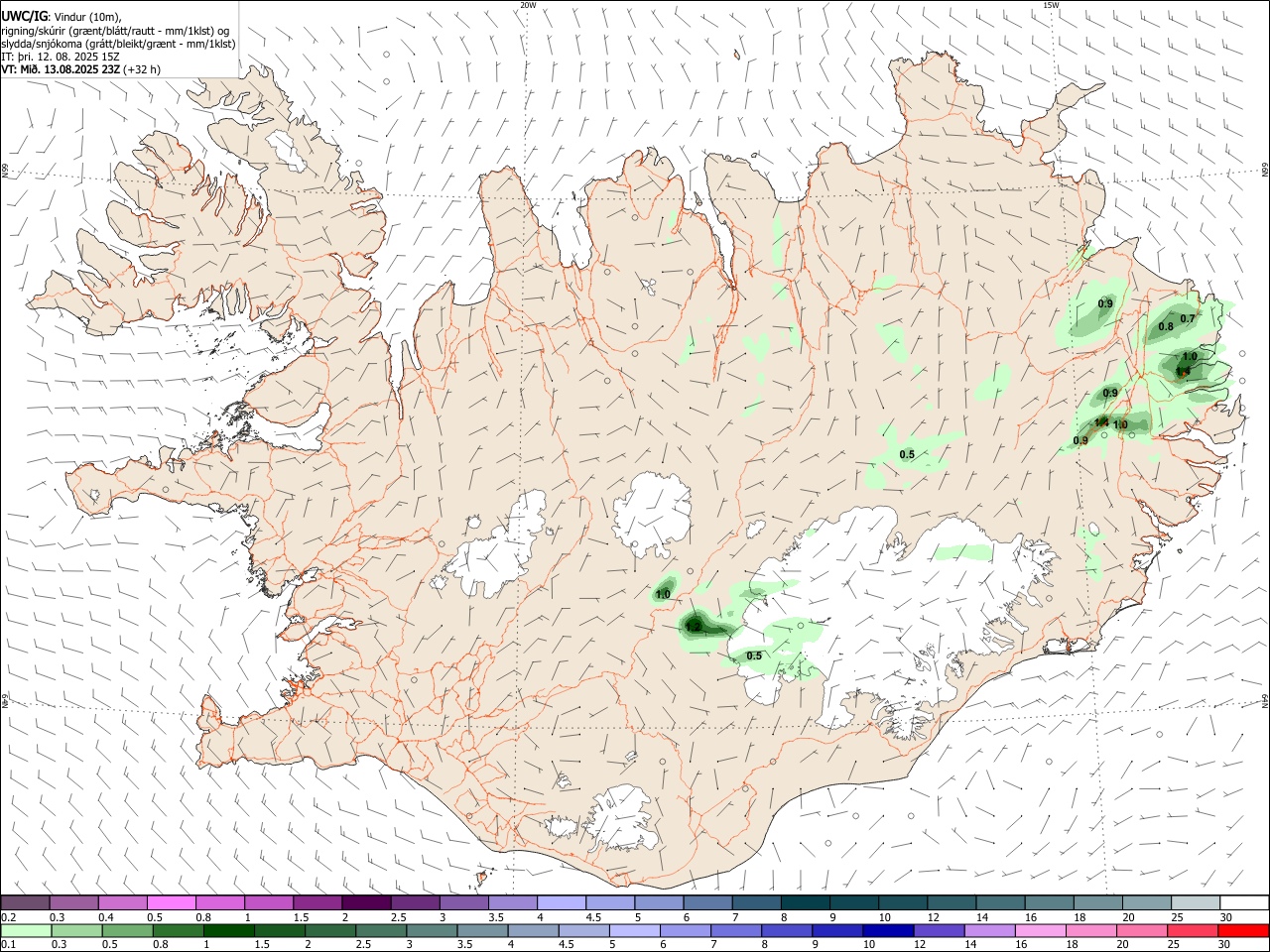Pick the white swatch after 30 in snow scale
Image resolution: width=1270 pixels, height=952 pixels.
point(1243,902)
